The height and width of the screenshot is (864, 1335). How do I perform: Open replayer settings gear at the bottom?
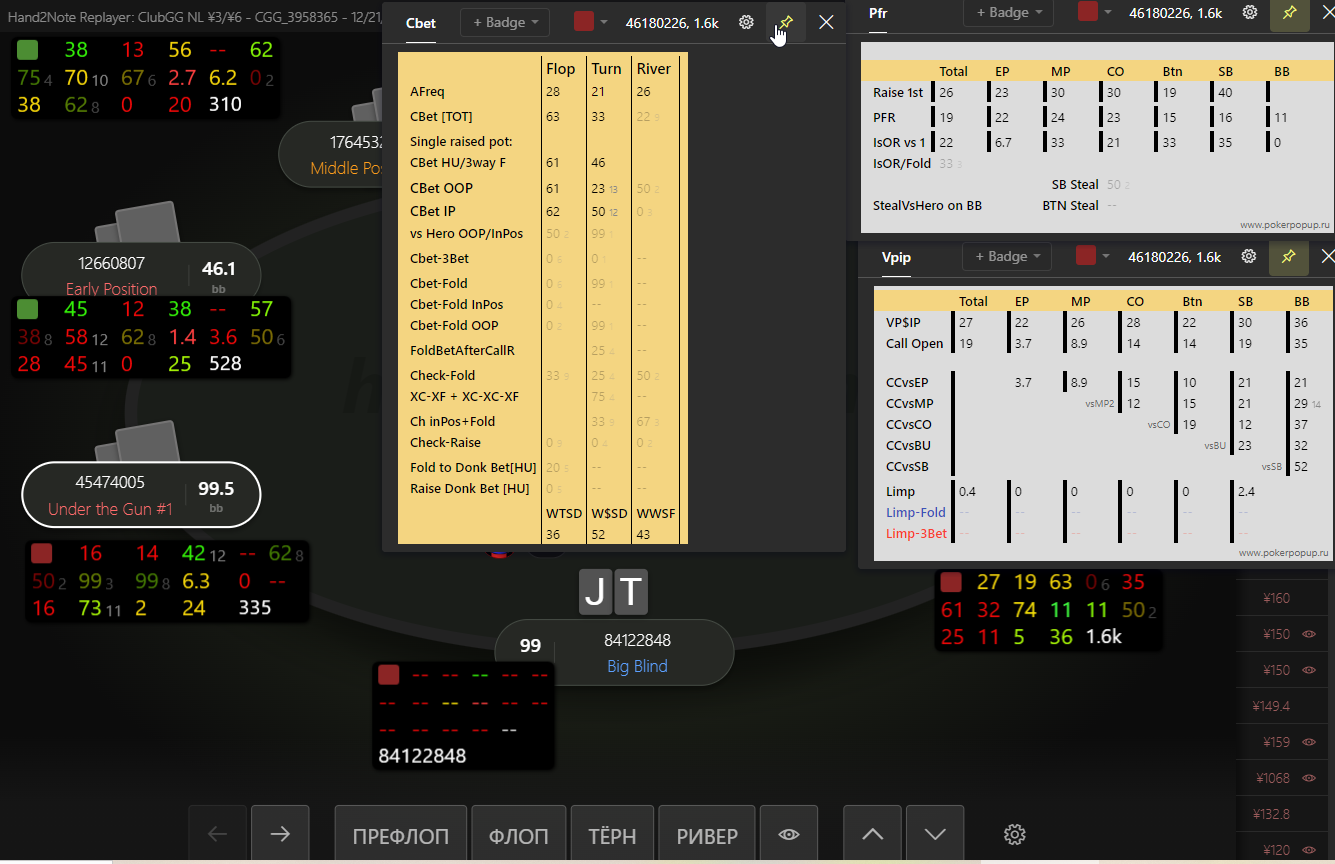[1015, 834]
